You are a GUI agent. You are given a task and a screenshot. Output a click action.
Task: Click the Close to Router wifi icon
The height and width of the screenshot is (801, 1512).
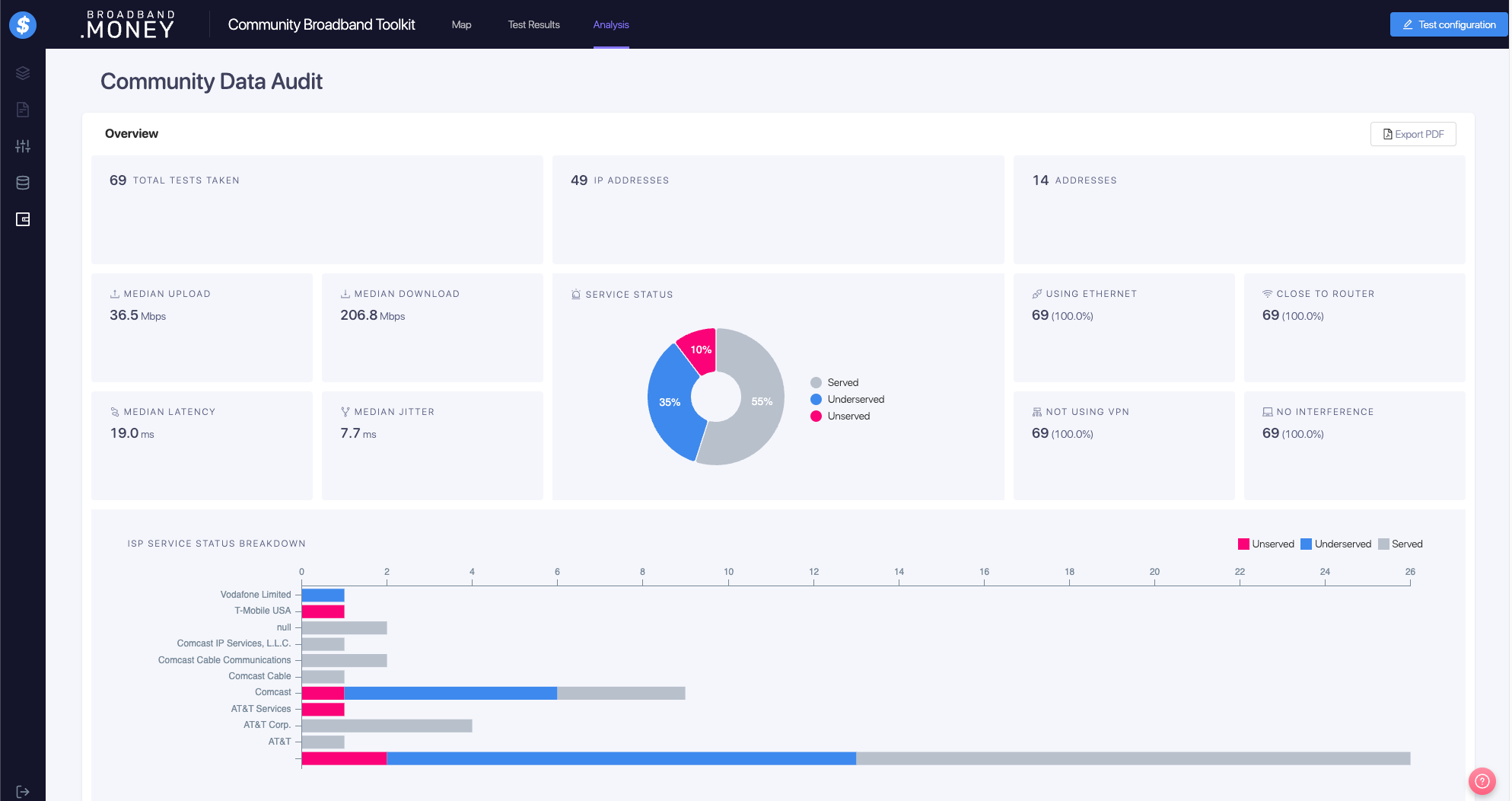1267,294
